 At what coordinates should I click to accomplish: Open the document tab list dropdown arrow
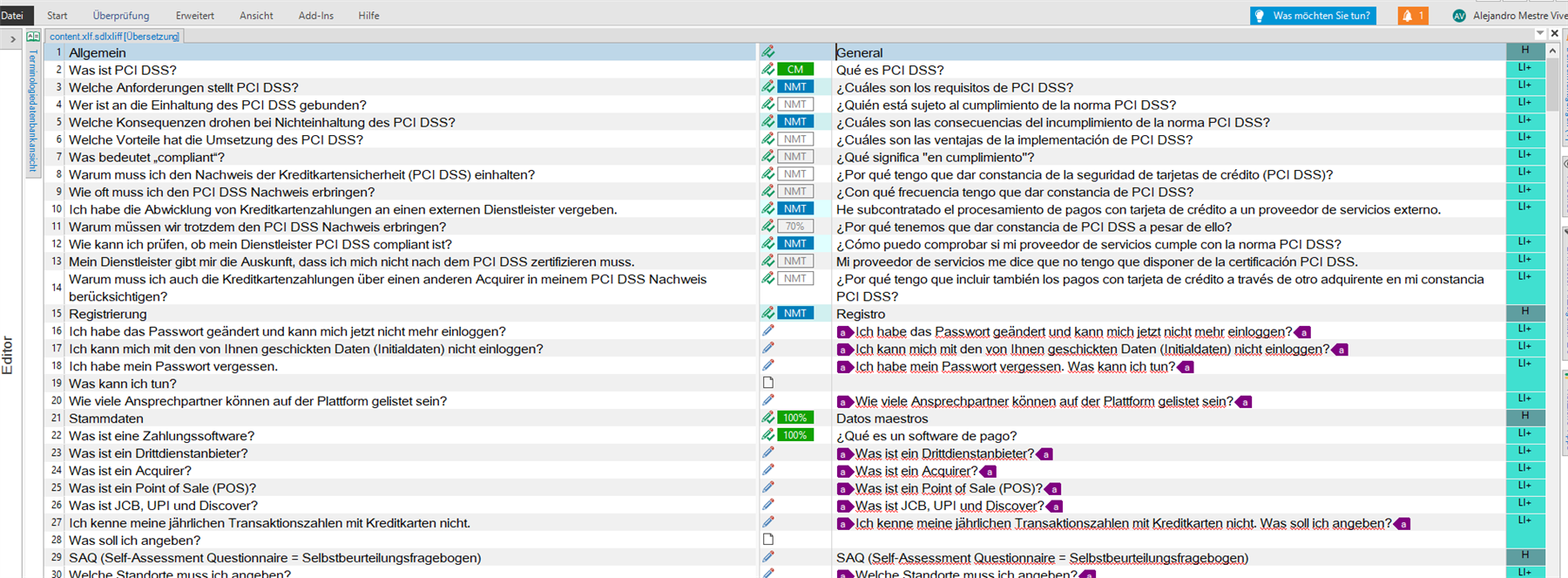coord(1540,33)
